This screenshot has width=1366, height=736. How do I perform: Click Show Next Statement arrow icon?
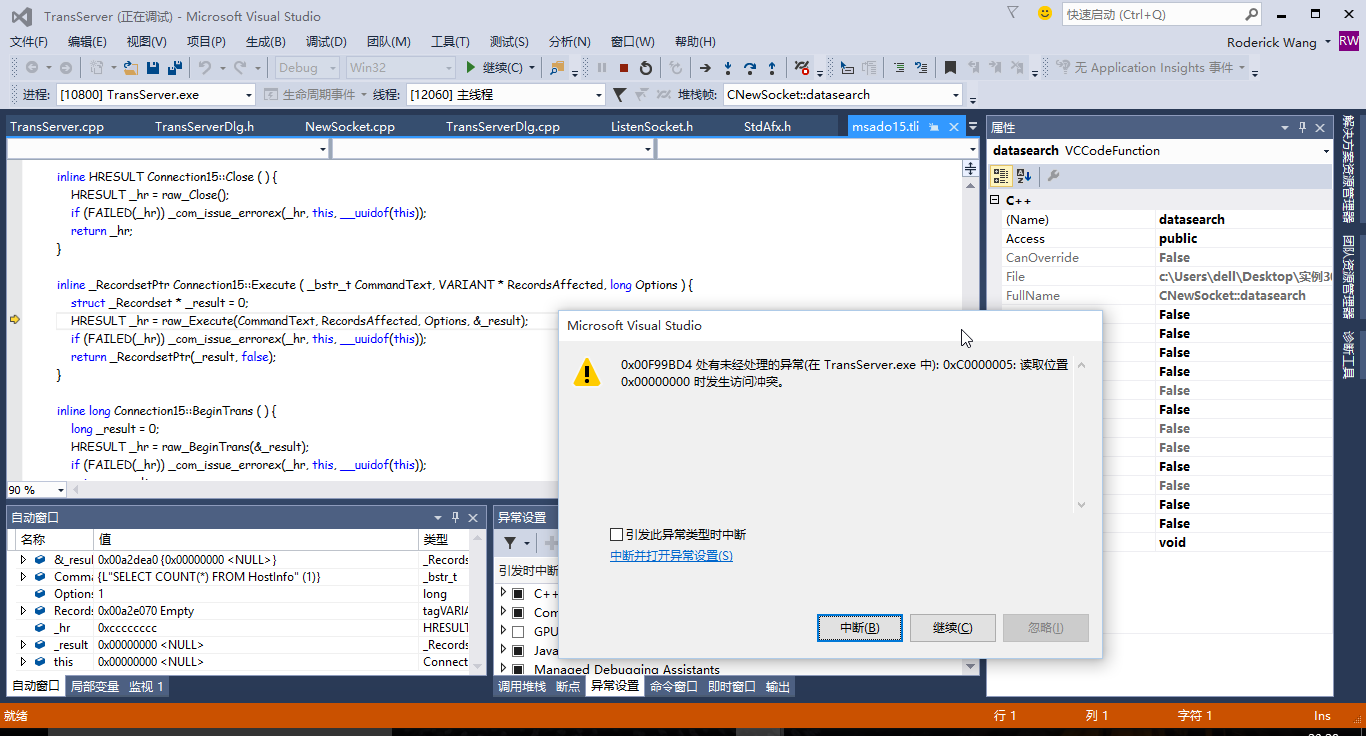tap(705, 68)
